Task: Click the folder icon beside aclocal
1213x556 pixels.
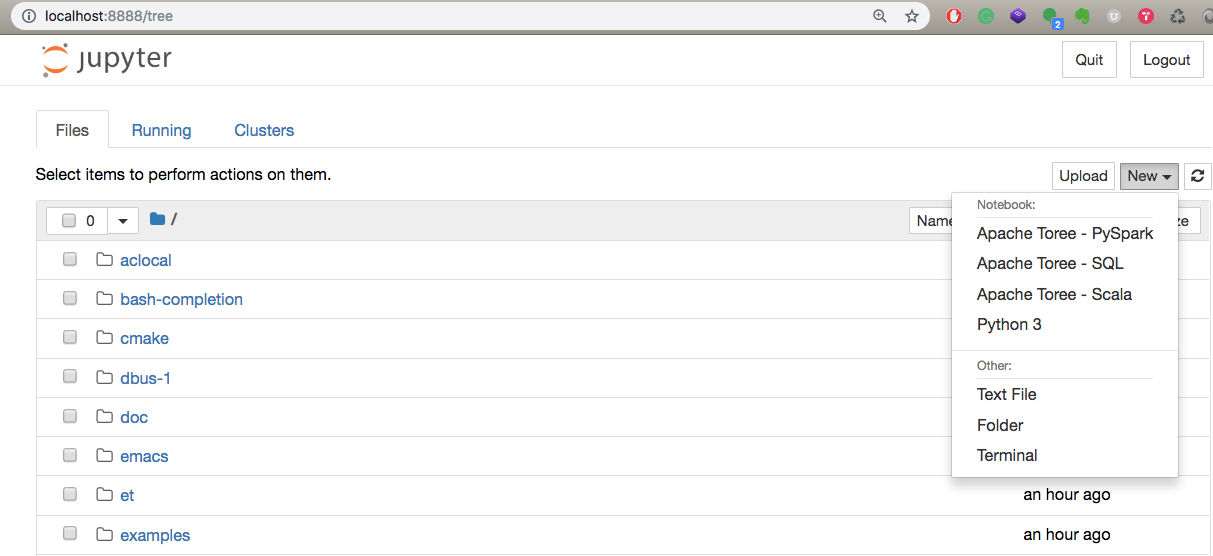Action: click(x=104, y=260)
